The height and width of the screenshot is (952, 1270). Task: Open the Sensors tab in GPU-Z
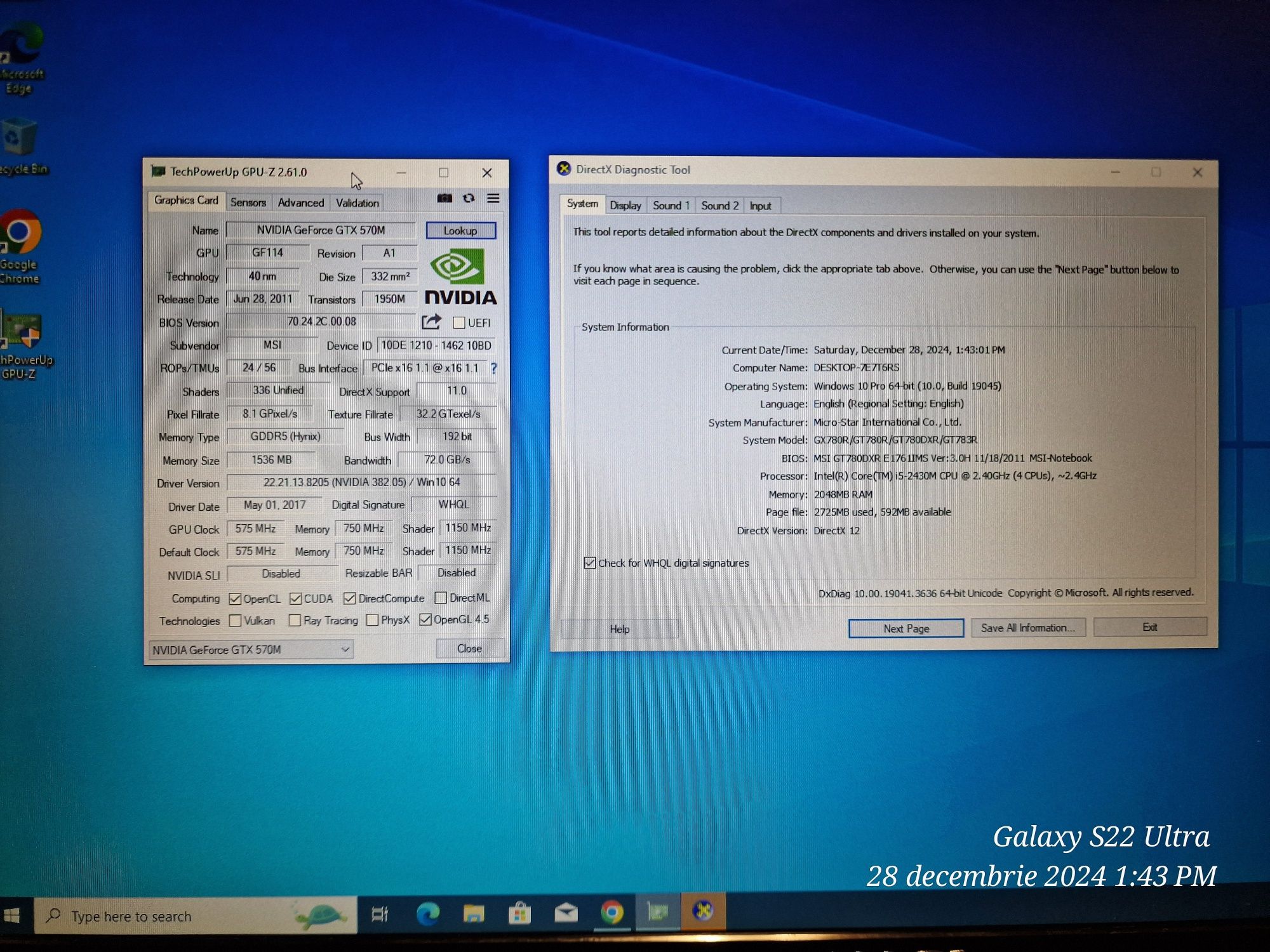click(x=248, y=202)
